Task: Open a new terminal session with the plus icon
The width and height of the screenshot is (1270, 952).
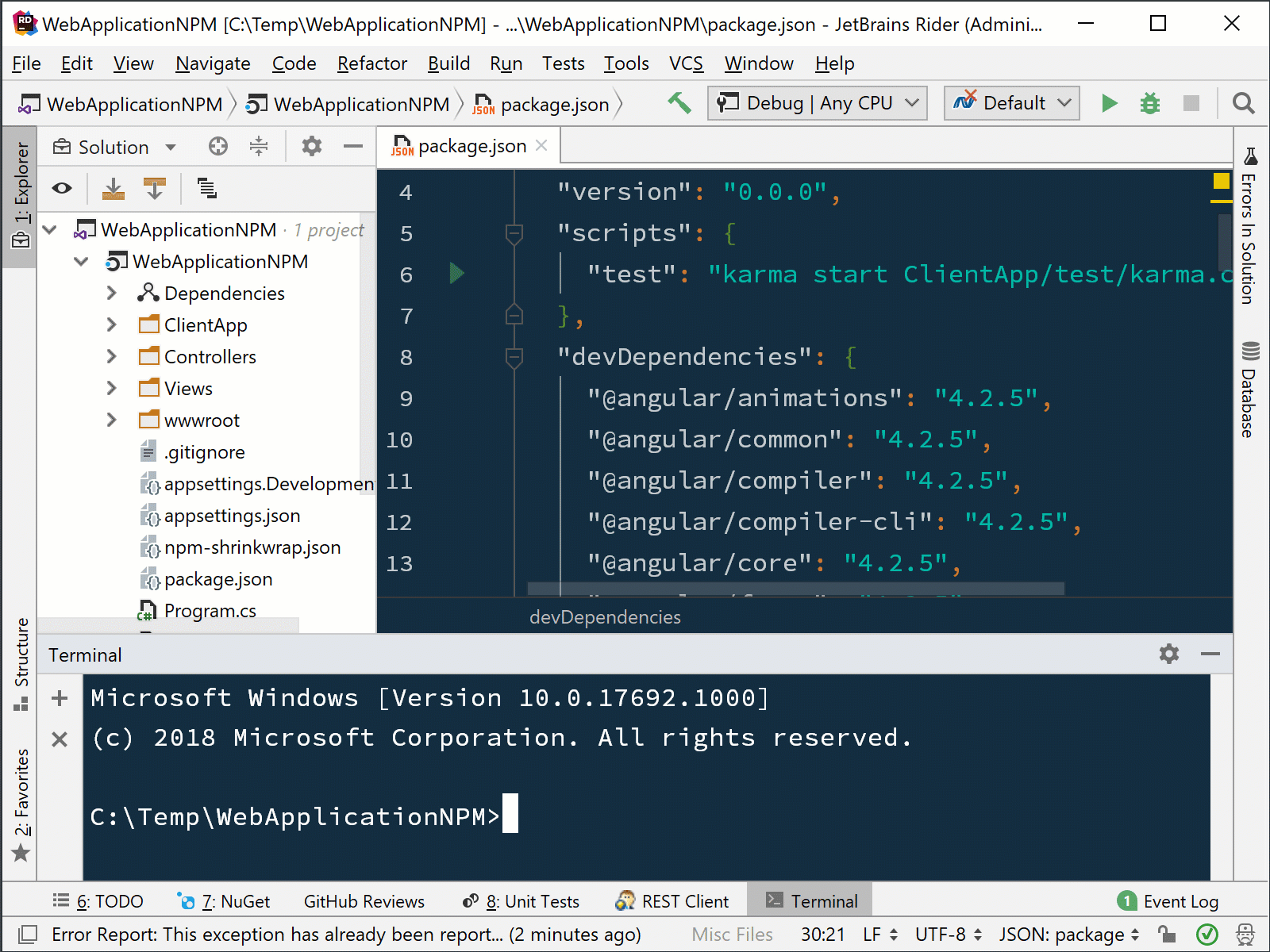Action: coord(59,697)
